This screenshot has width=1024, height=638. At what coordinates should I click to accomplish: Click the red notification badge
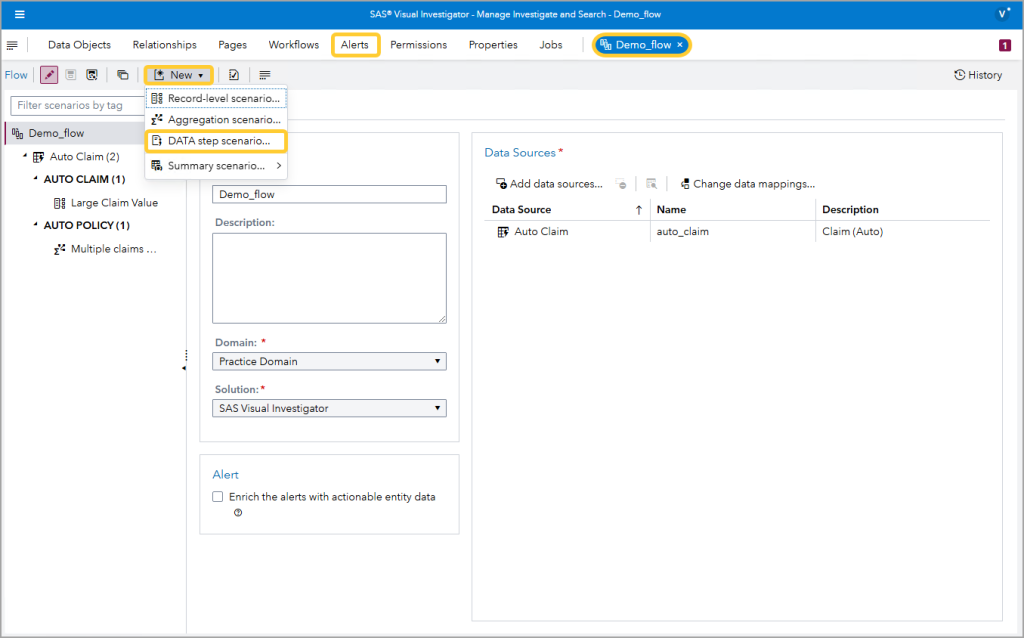(1004, 45)
